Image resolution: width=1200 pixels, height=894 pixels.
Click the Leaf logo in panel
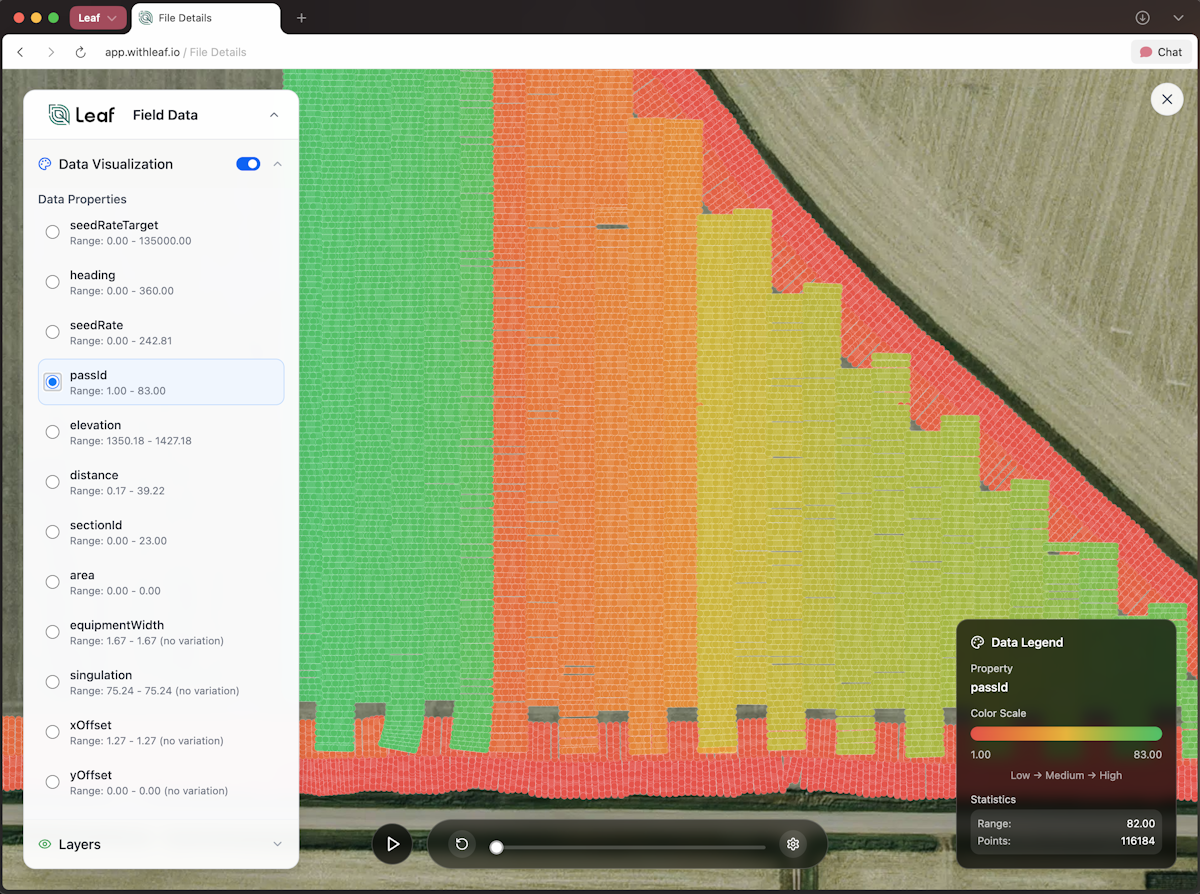coord(81,115)
